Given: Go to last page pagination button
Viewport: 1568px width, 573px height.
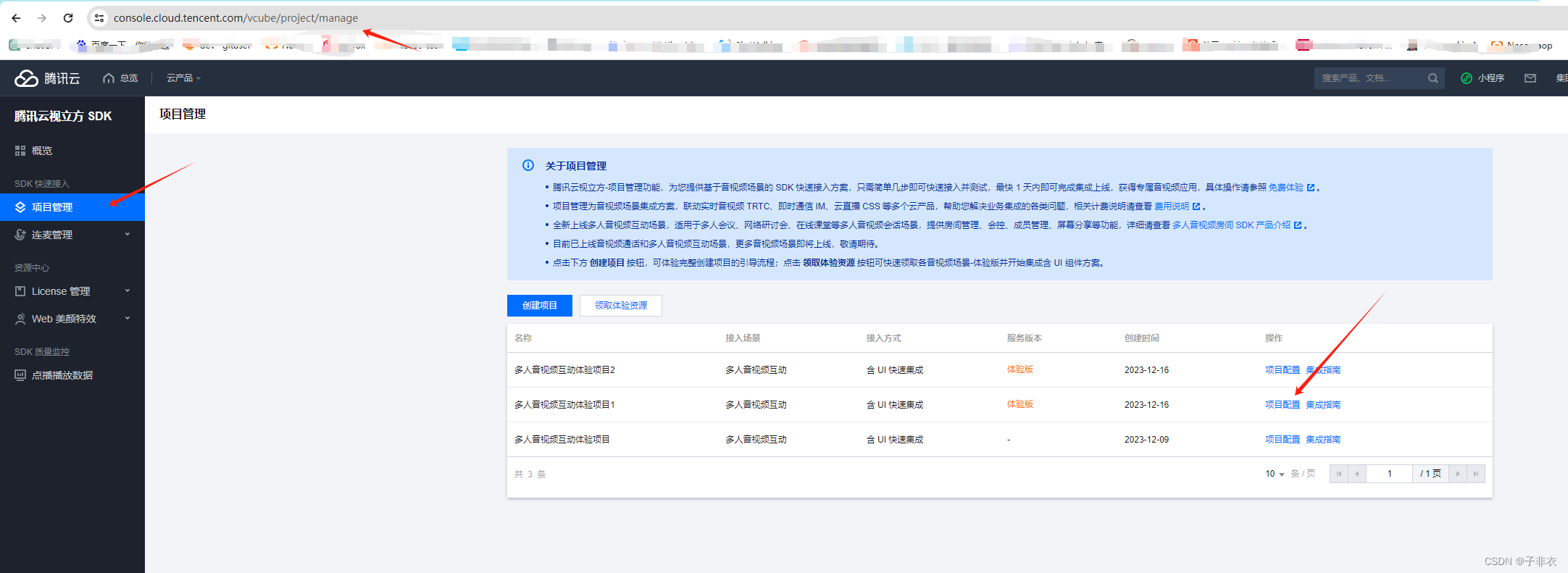Looking at the screenshot, I should coord(1476,474).
